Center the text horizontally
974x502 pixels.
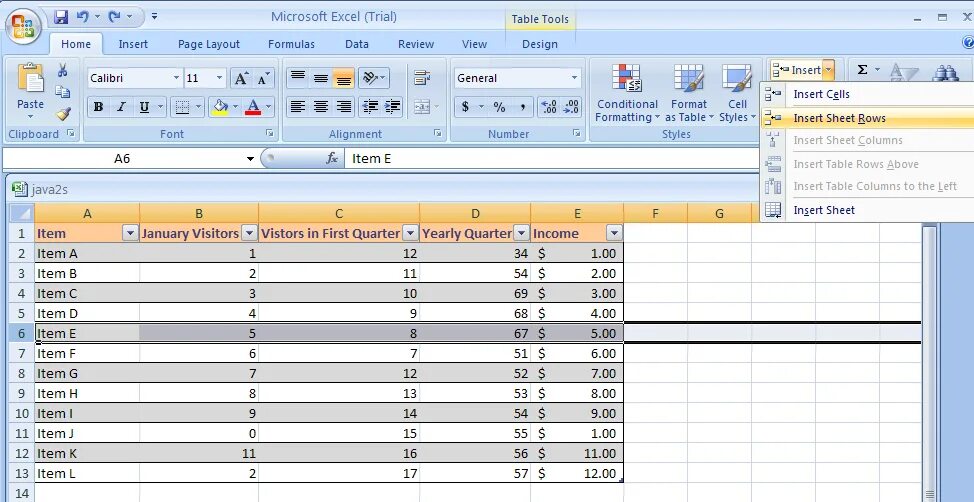(321, 107)
